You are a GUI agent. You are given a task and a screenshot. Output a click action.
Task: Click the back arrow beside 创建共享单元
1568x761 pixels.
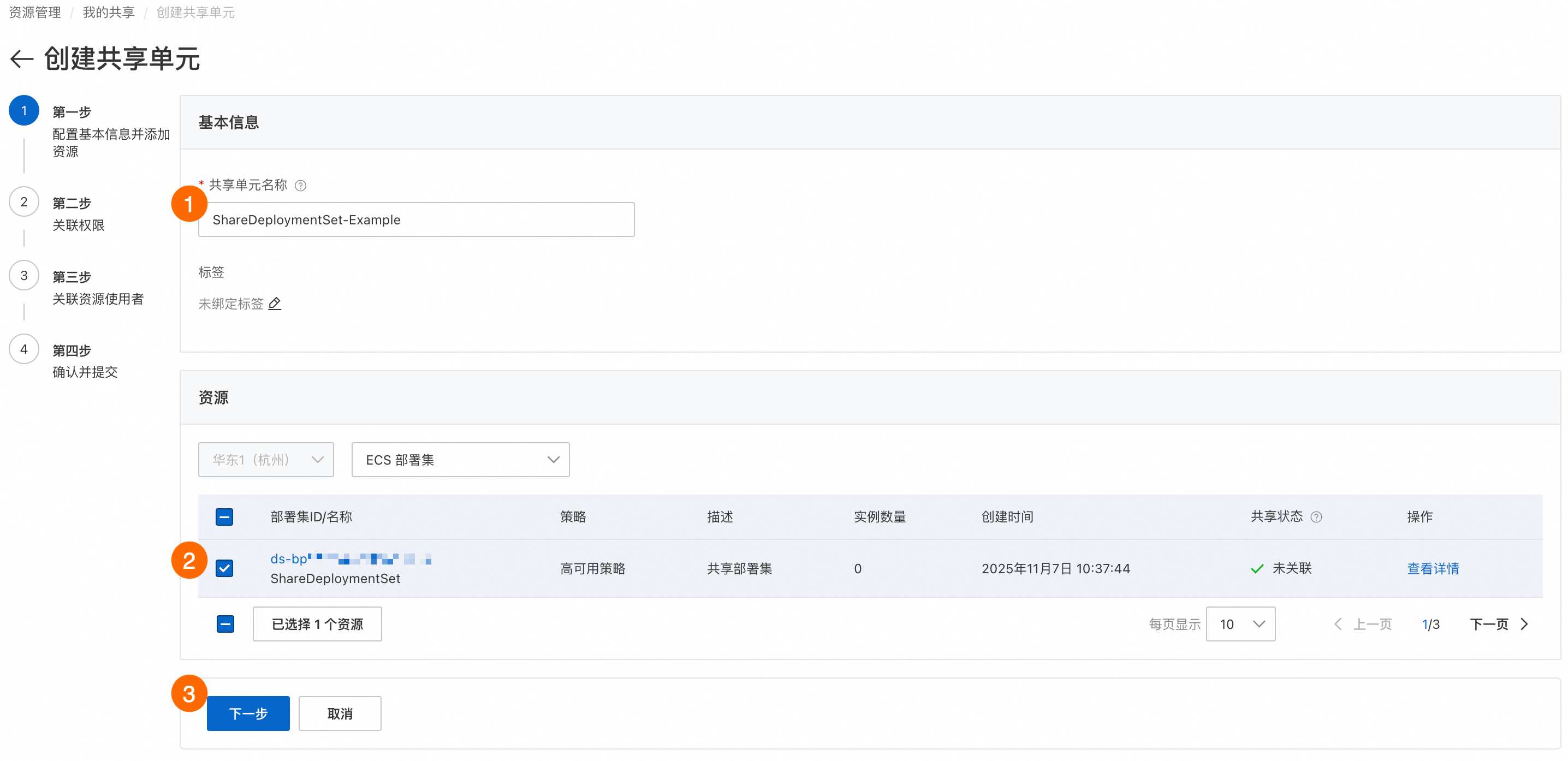click(22, 59)
